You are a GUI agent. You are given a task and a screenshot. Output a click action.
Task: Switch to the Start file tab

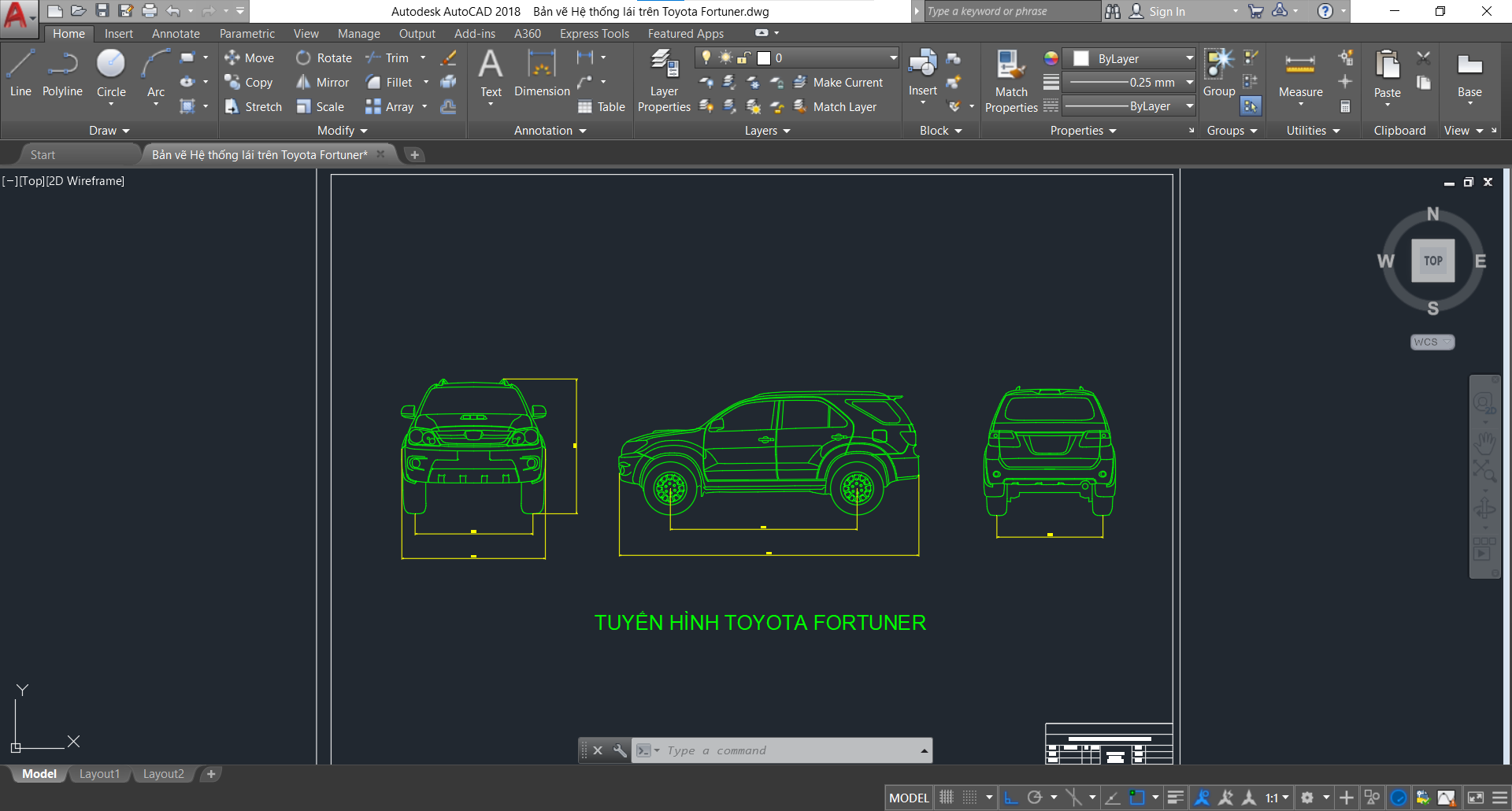click(43, 155)
